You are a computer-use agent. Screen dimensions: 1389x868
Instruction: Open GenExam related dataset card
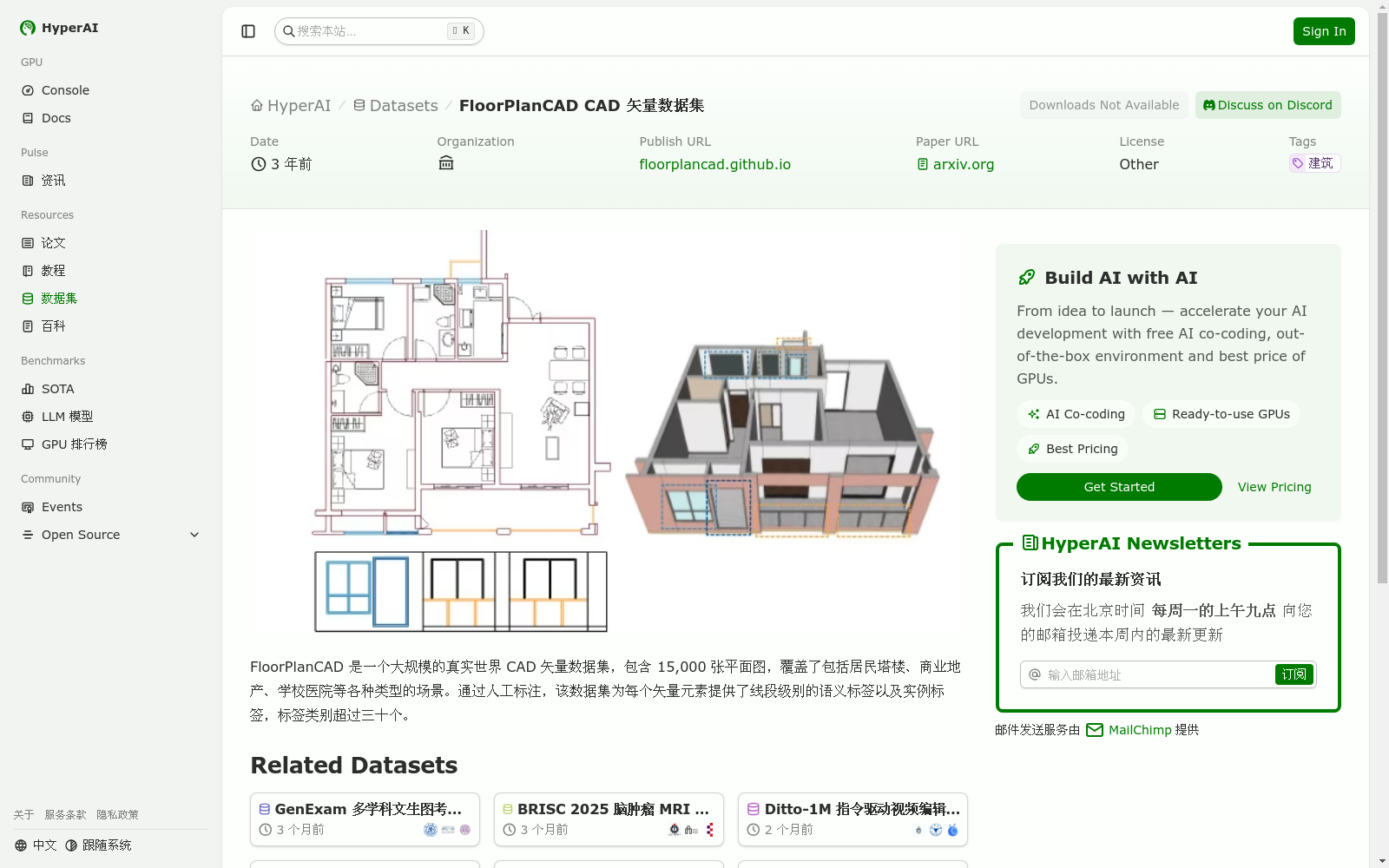pyautogui.click(x=365, y=819)
